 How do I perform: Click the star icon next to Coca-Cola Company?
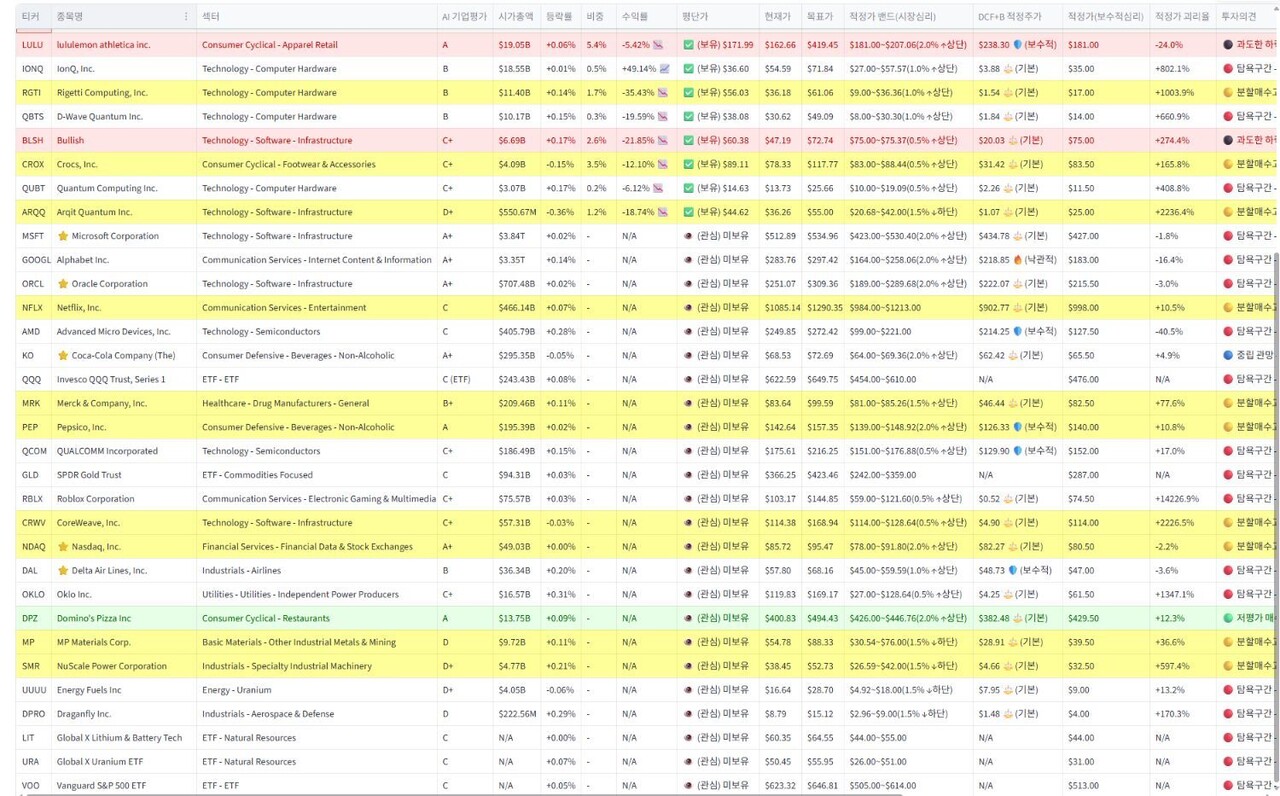tap(63, 355)
